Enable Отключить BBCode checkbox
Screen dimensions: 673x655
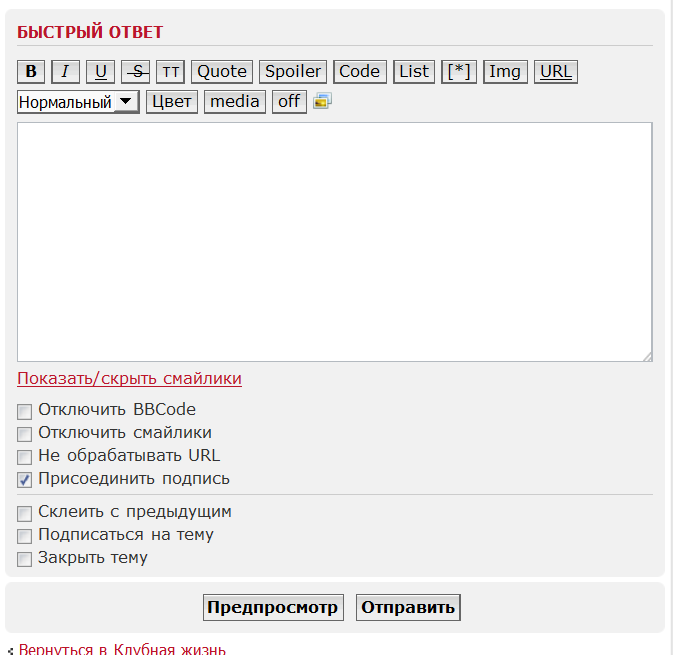tap(25, 410)
